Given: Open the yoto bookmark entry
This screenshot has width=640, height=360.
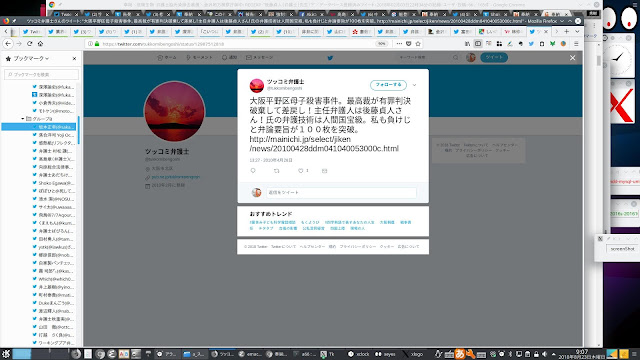Looking at the screenshot, I should point(53,247).
